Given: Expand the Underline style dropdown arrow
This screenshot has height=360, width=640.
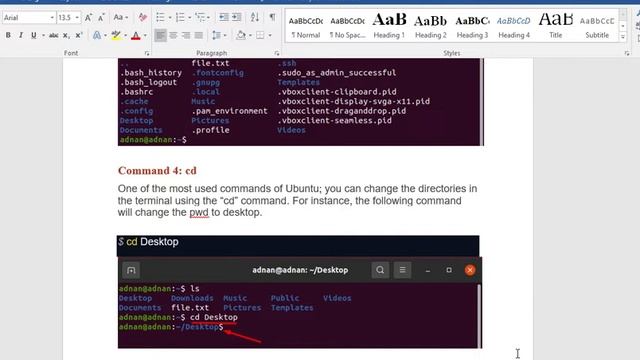Looking at the screenshot, I should [x=43, y=36].
